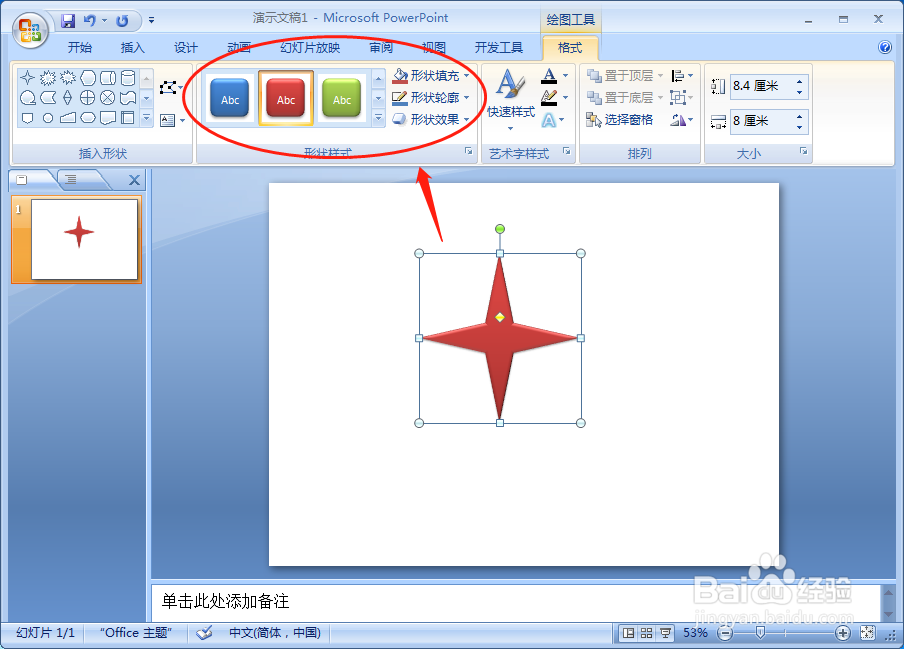This screenshot has height=649, width=904.
Task: Open the Text Box dropdown
Action: 172,120
